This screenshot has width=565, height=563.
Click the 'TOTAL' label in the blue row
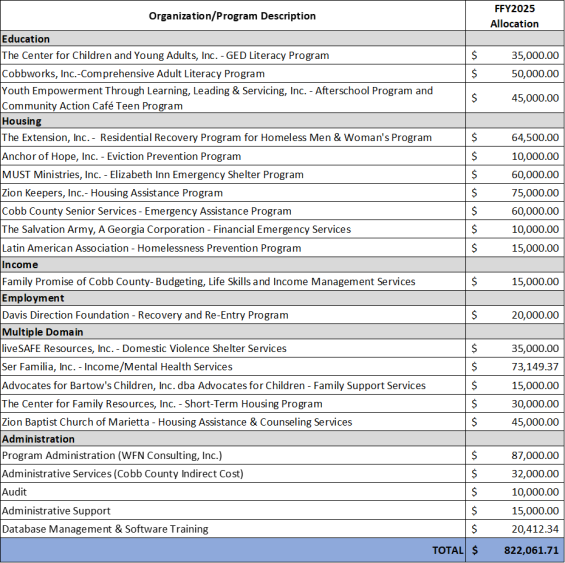(x=448, y=550)
